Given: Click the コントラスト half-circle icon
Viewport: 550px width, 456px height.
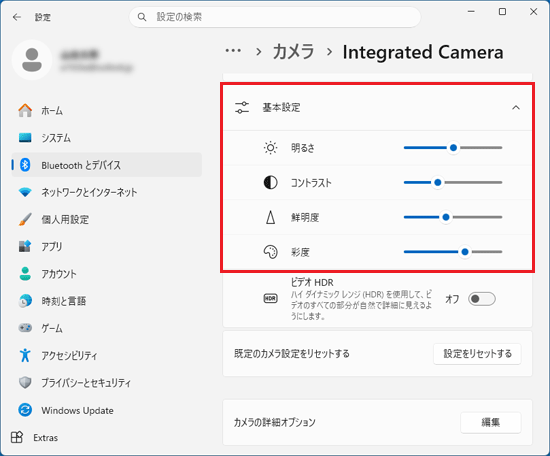Looking at the screenshot, I should click(x=270, y=182).
